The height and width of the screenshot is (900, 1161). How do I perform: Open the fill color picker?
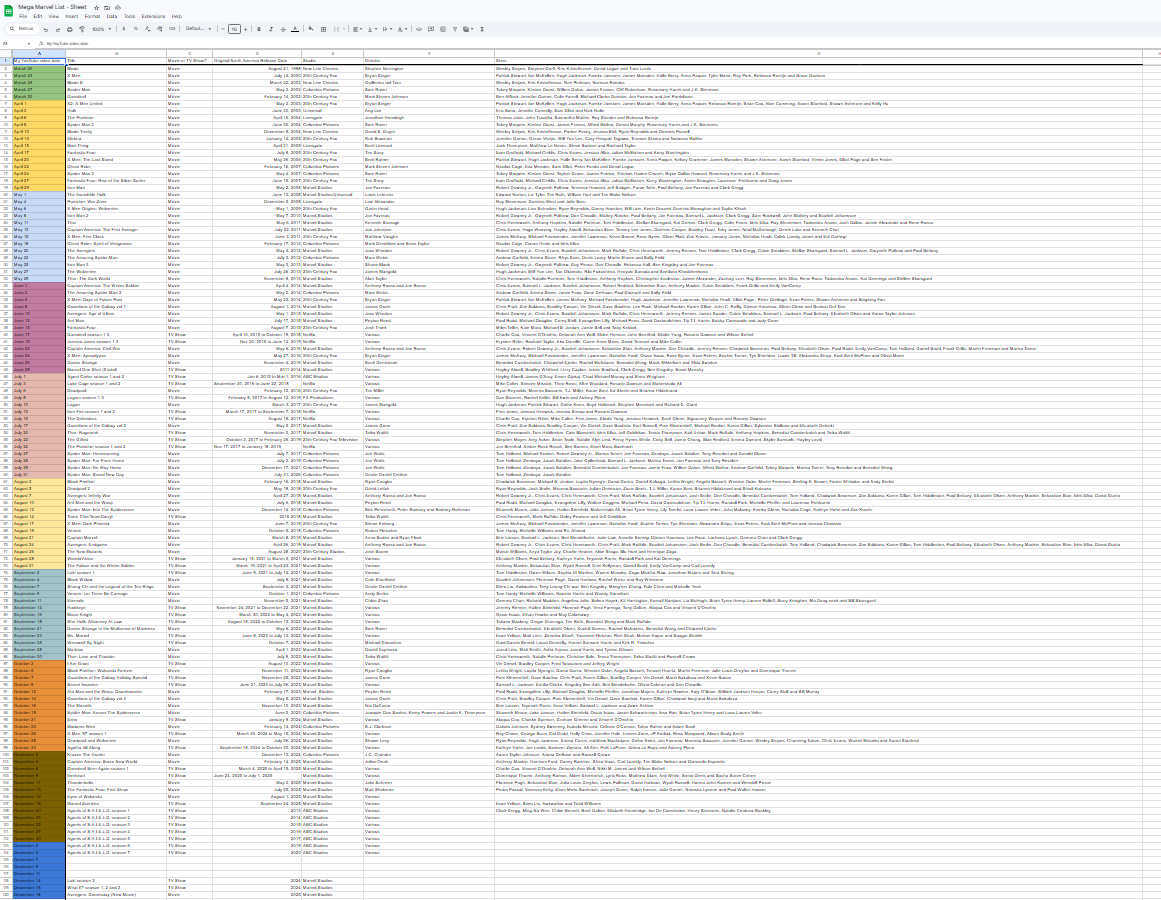(311, 29)
